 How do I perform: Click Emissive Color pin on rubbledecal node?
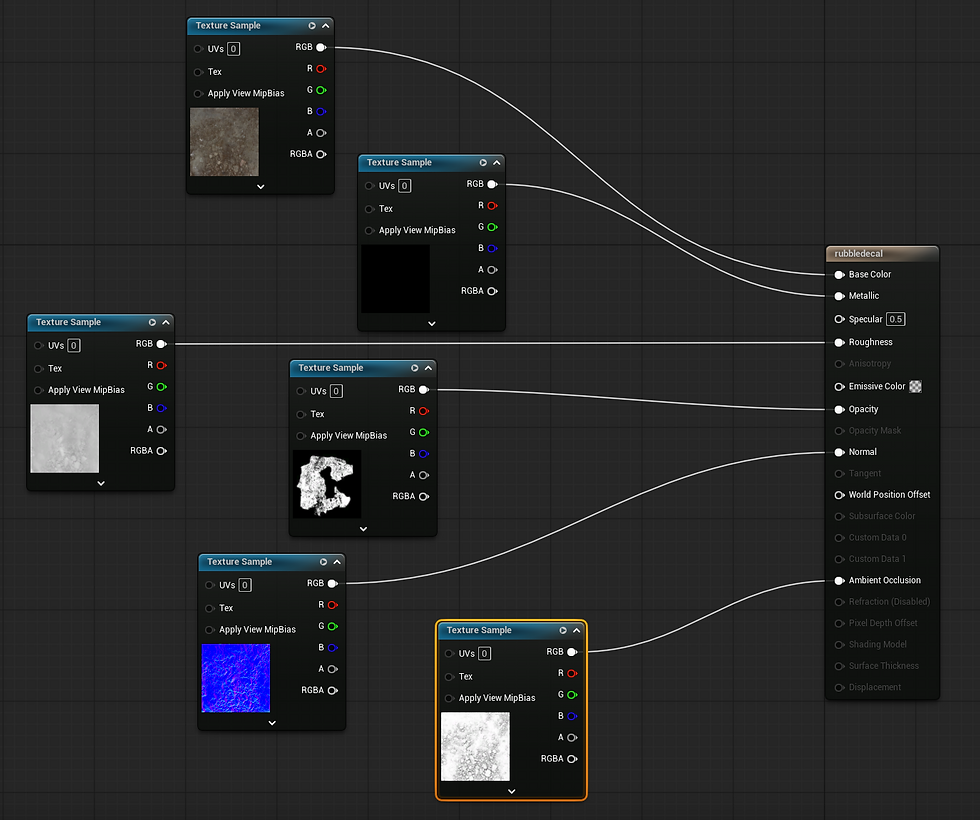pyautogui.click(x=839, y=387)
